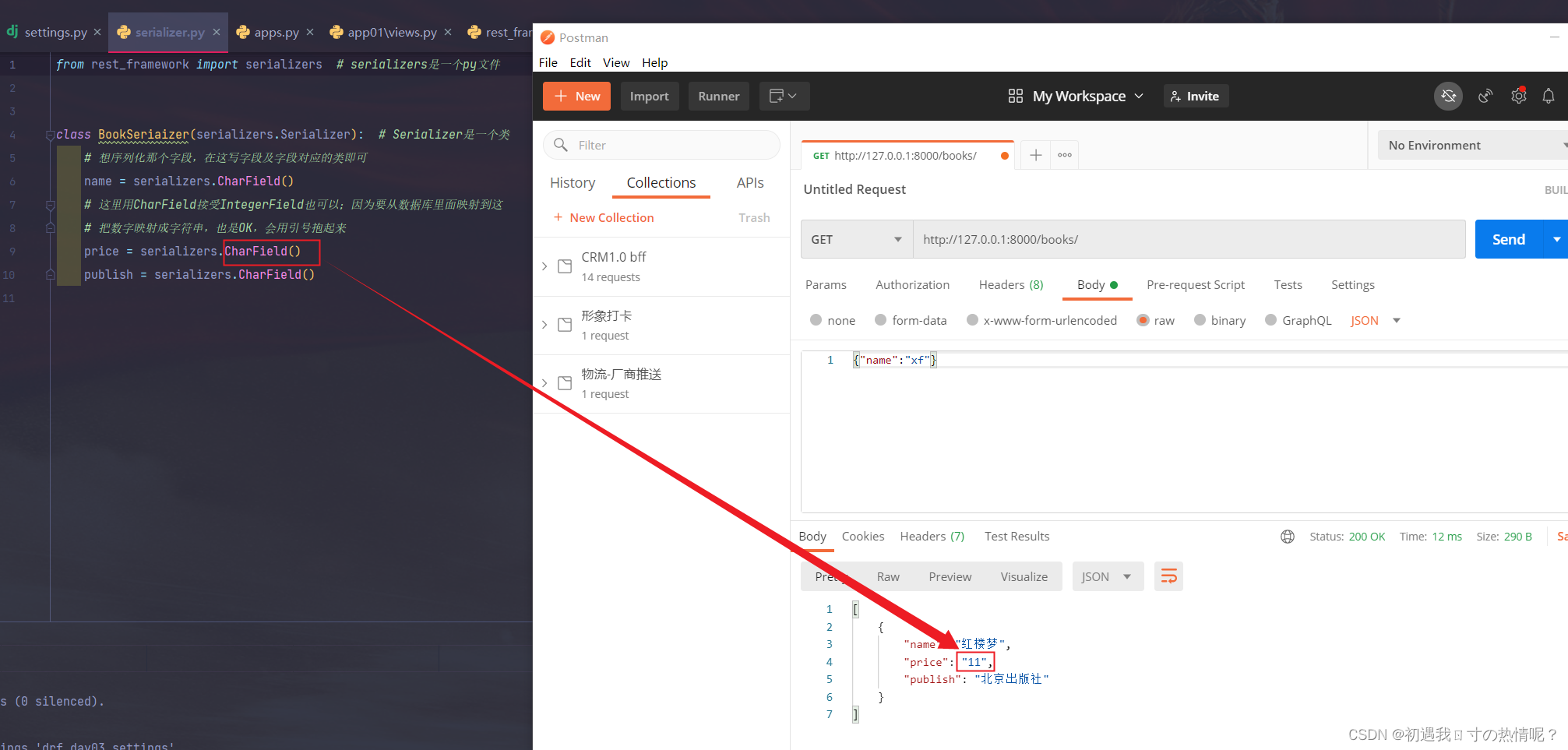Open Postman settings via the gear icon
The height and width of the screenshot is (750, 1568).
(x=1518, y=96)
